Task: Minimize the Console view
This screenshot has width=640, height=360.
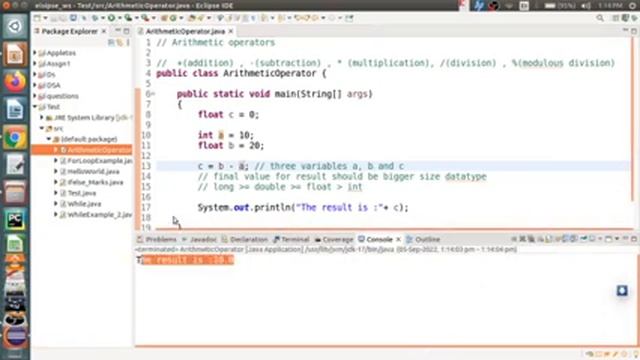Action: [x=625, y=239]
